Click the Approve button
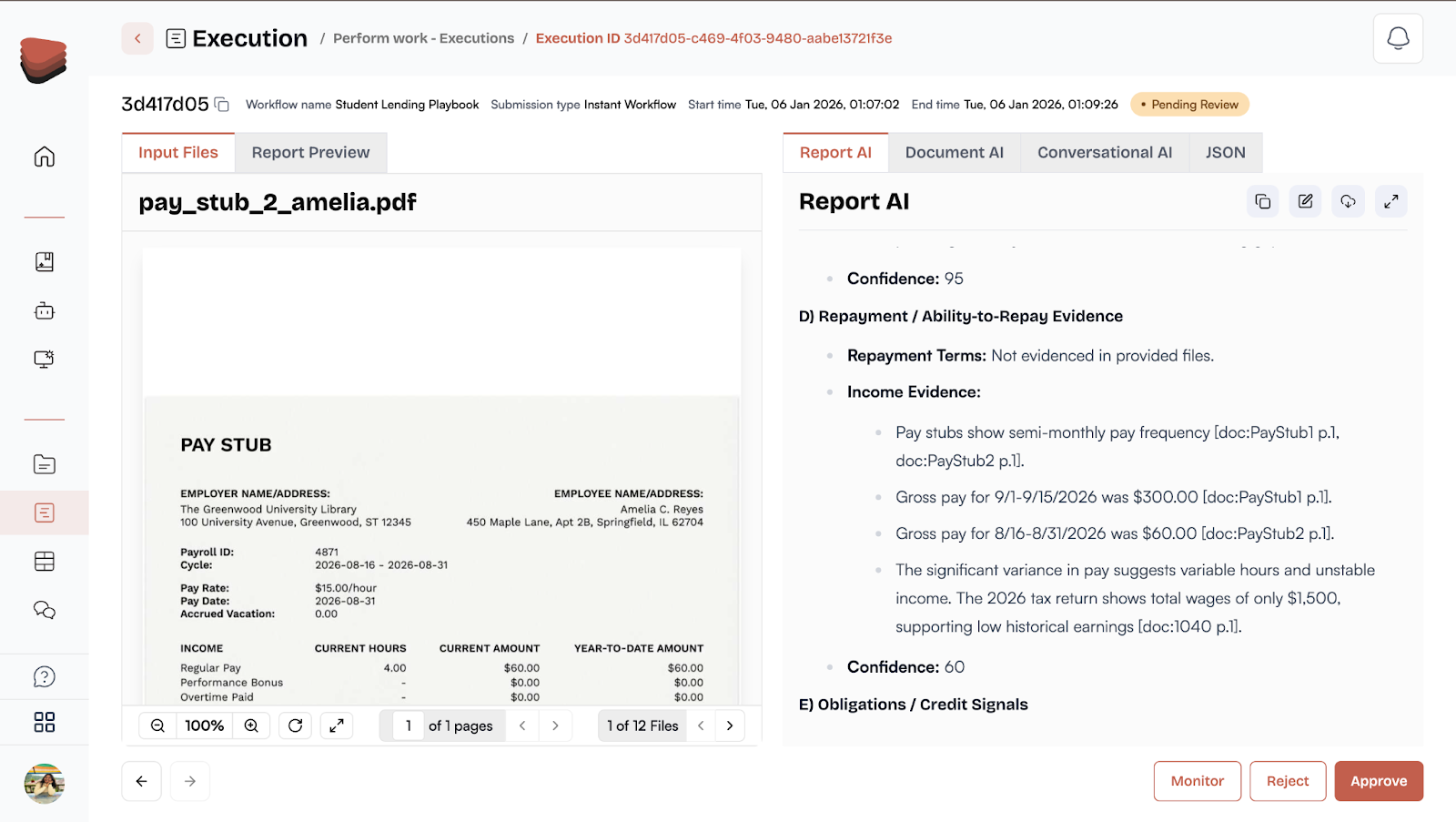1456x822 pixels. (1379, 781)
